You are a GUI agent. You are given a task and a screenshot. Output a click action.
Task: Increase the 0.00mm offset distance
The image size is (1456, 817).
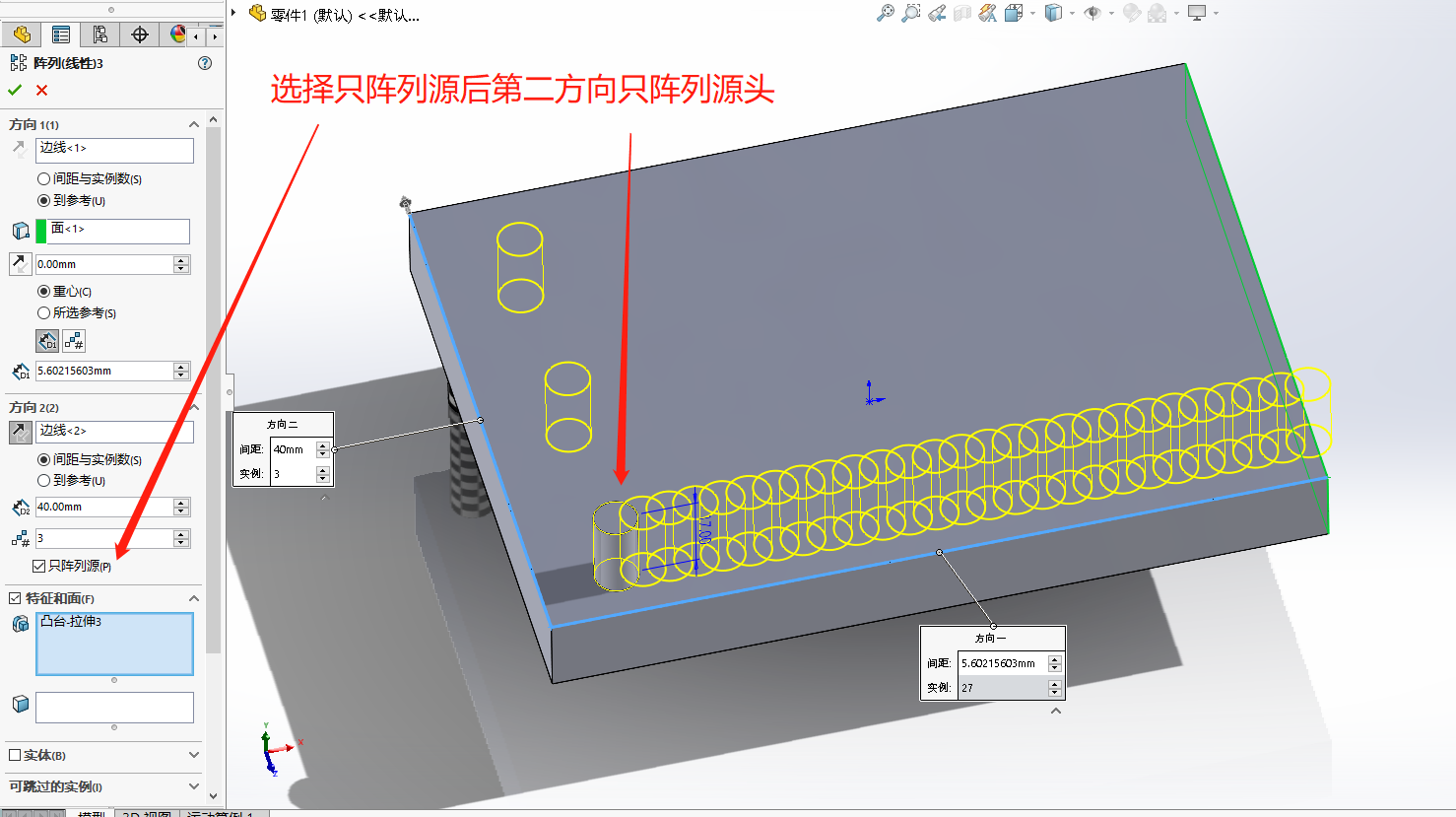[x=181, y=260]
